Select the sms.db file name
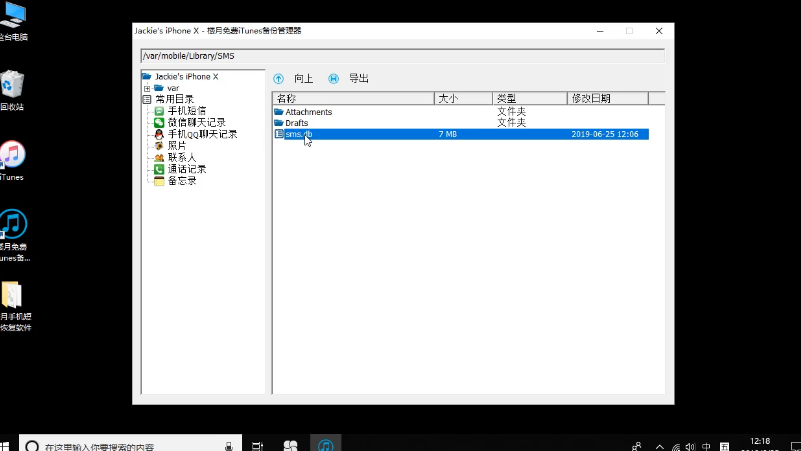 pyautogui.click(x=299, y=134)
